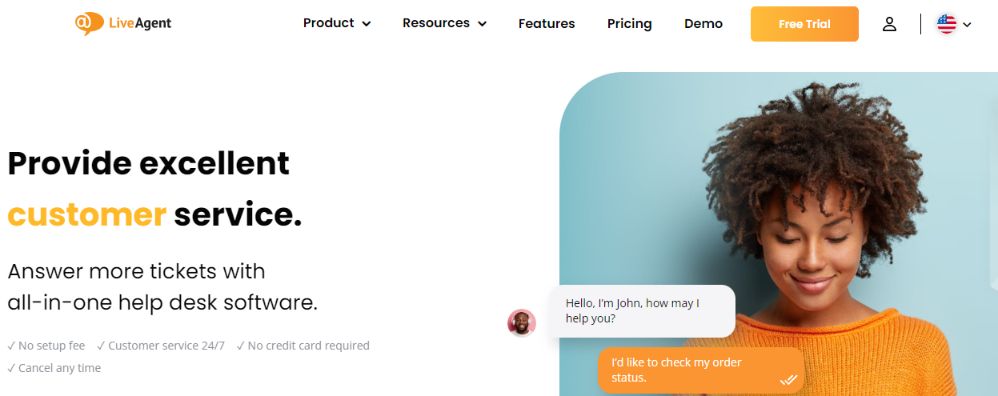998x396 pixels.
Task: Click the woman hero image
Action: coord(778,234)
